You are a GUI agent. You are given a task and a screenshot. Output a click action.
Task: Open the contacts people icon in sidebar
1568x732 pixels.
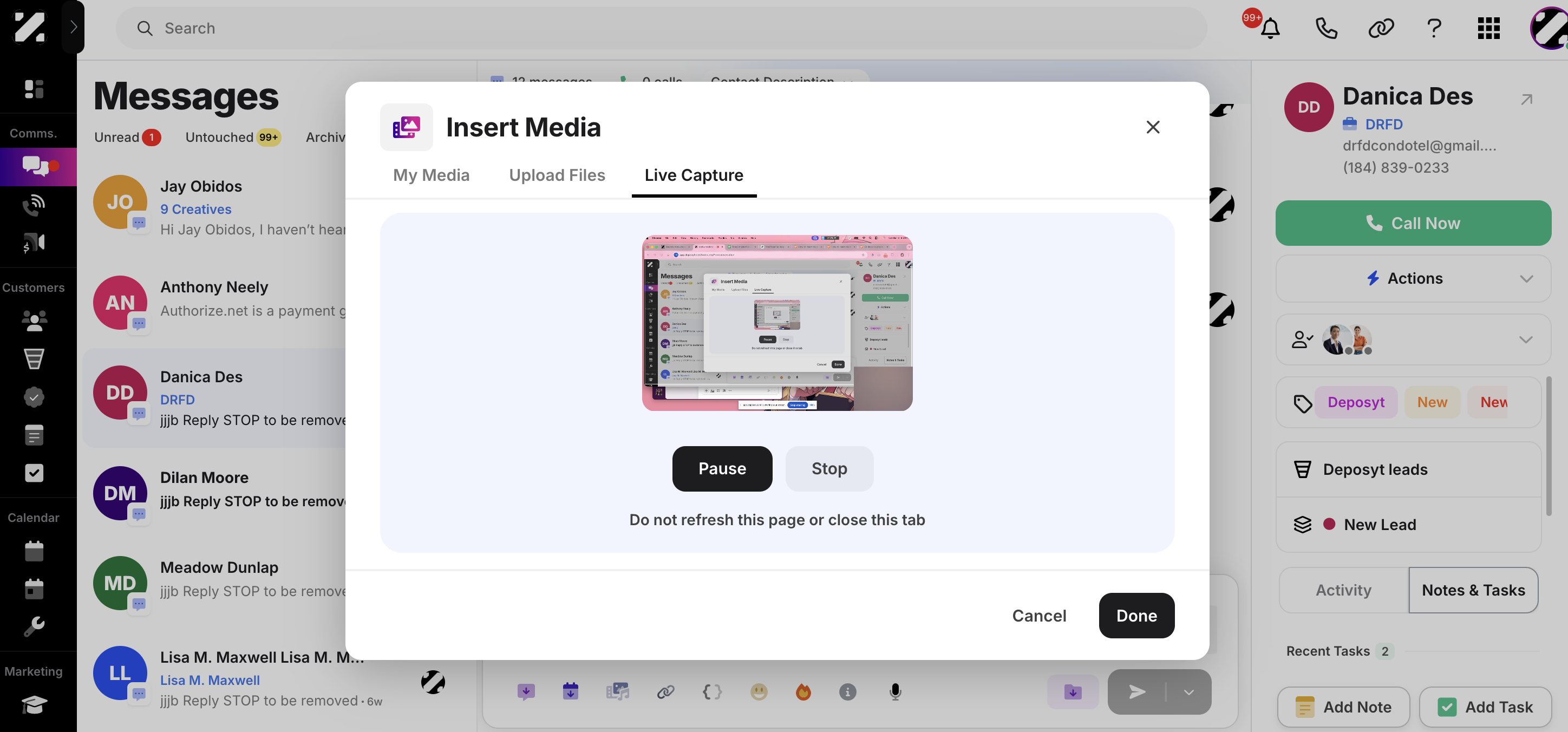34,321
